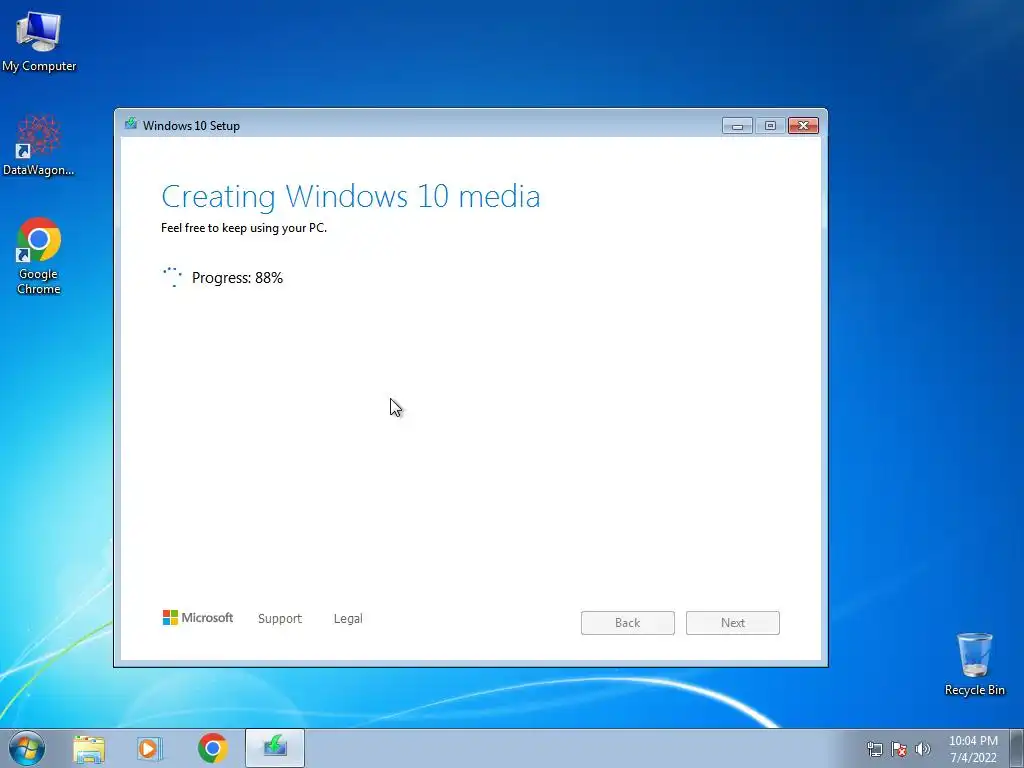The width and height of the screenshot is (1024, 768).
Task: Click the Windows 10 Setup title bar icon
Action: pos(131,124)
